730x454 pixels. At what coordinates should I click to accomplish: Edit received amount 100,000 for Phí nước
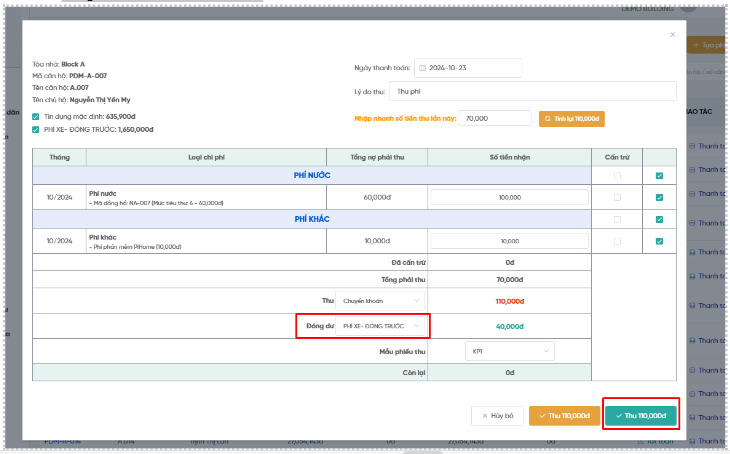[x=509, y=197]
